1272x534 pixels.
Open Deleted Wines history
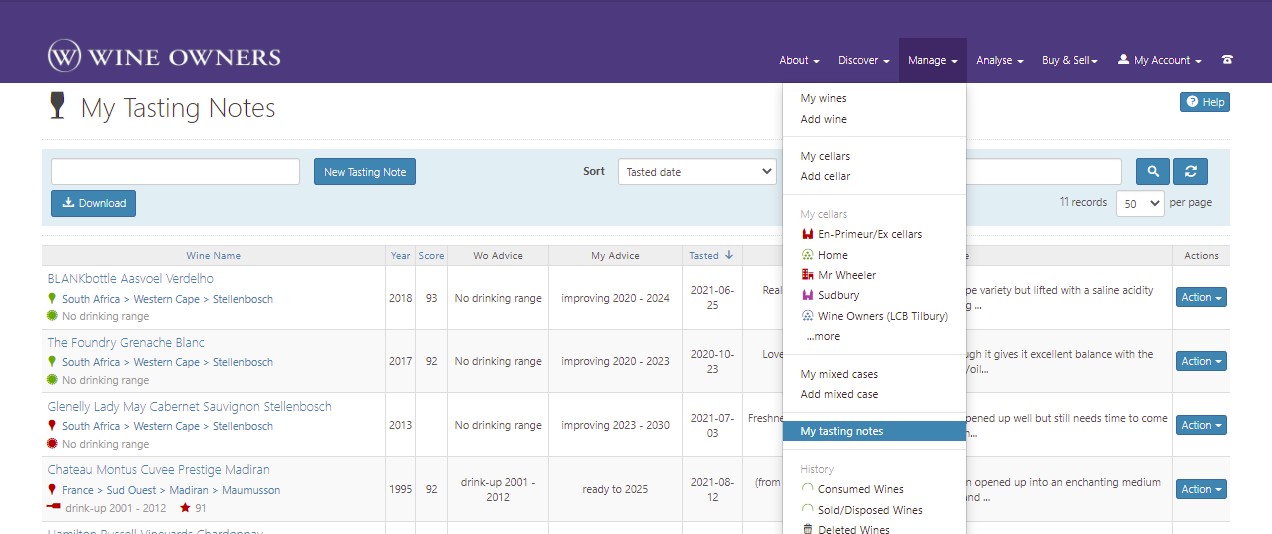853,529
